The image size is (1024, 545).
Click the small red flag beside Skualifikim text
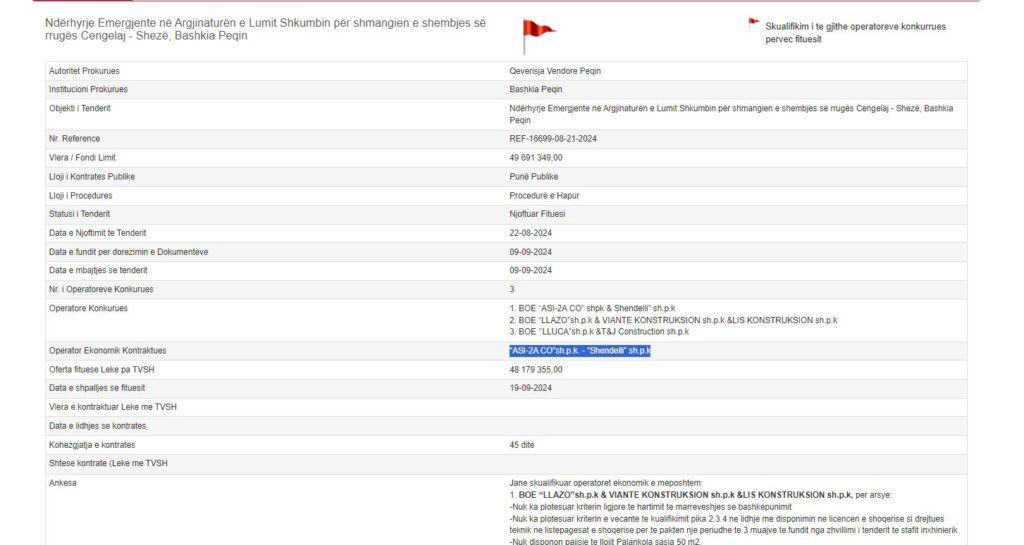coord(753,23)
